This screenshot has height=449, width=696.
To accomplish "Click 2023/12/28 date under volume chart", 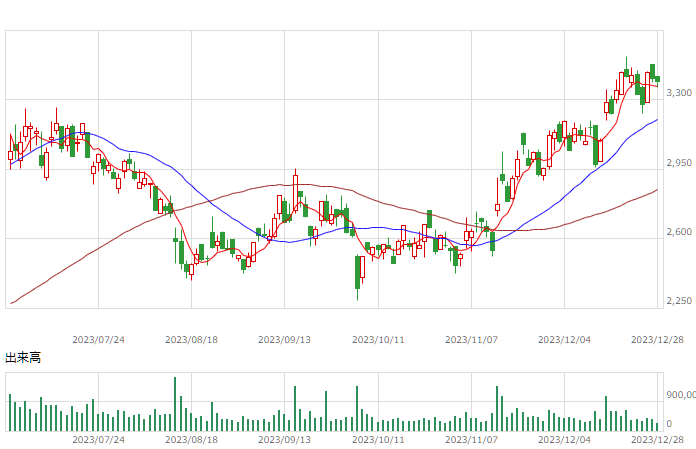I will pos(657,440).
